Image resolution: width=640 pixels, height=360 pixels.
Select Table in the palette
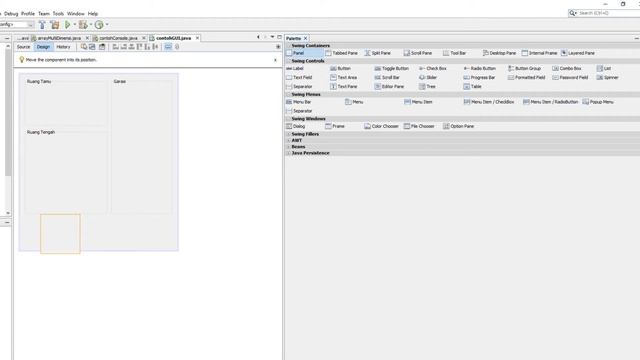pos(472,87)
